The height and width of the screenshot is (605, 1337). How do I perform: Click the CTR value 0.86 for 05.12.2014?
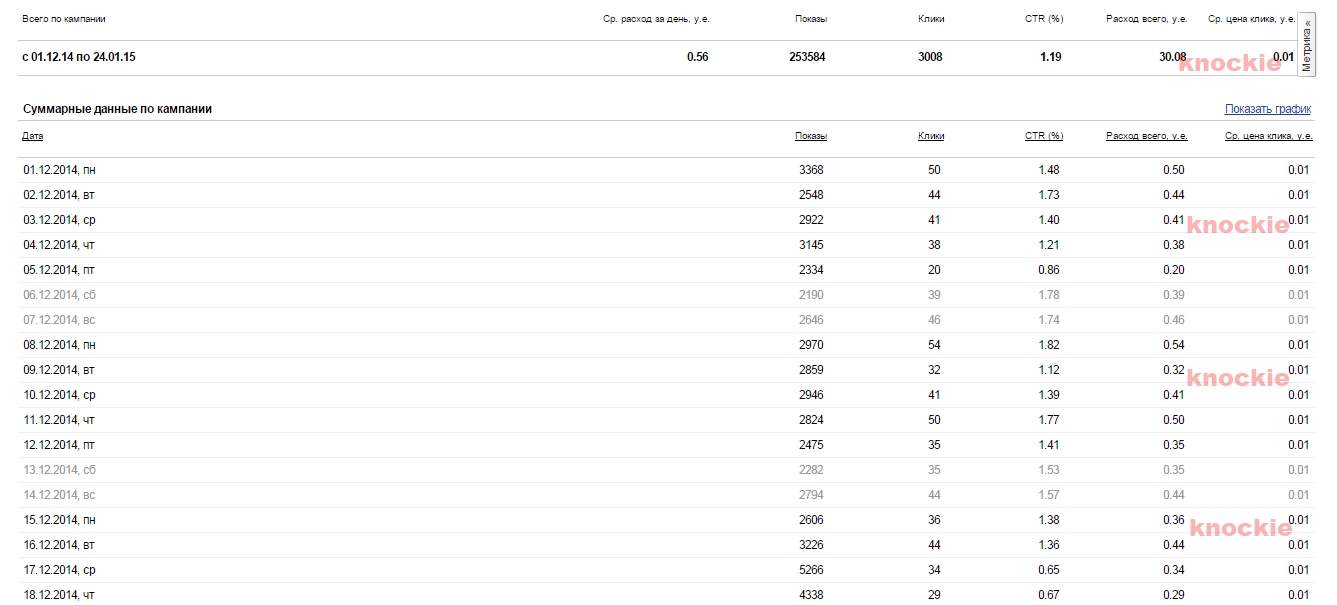point(1048,270)
